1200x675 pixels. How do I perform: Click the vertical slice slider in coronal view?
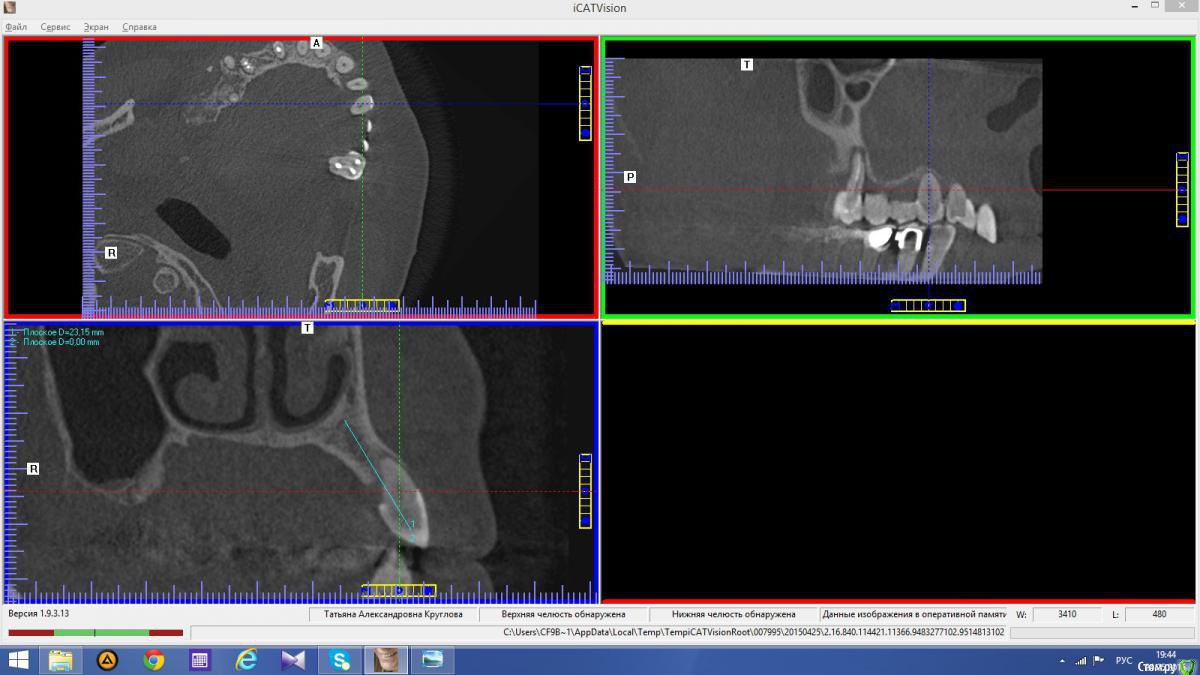[585, 490]
